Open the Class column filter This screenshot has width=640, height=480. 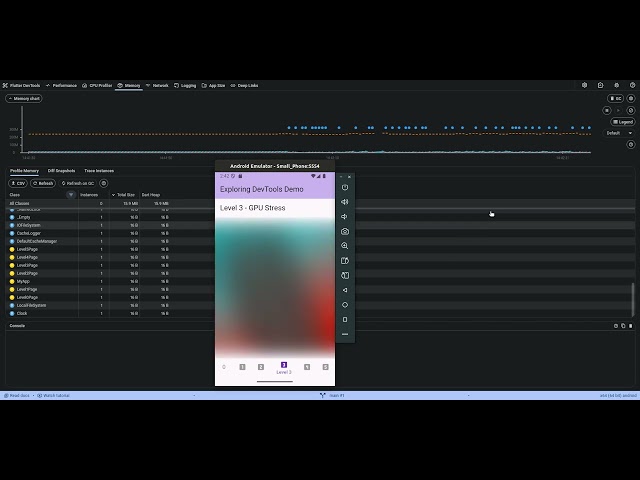(x=71, y=195)
